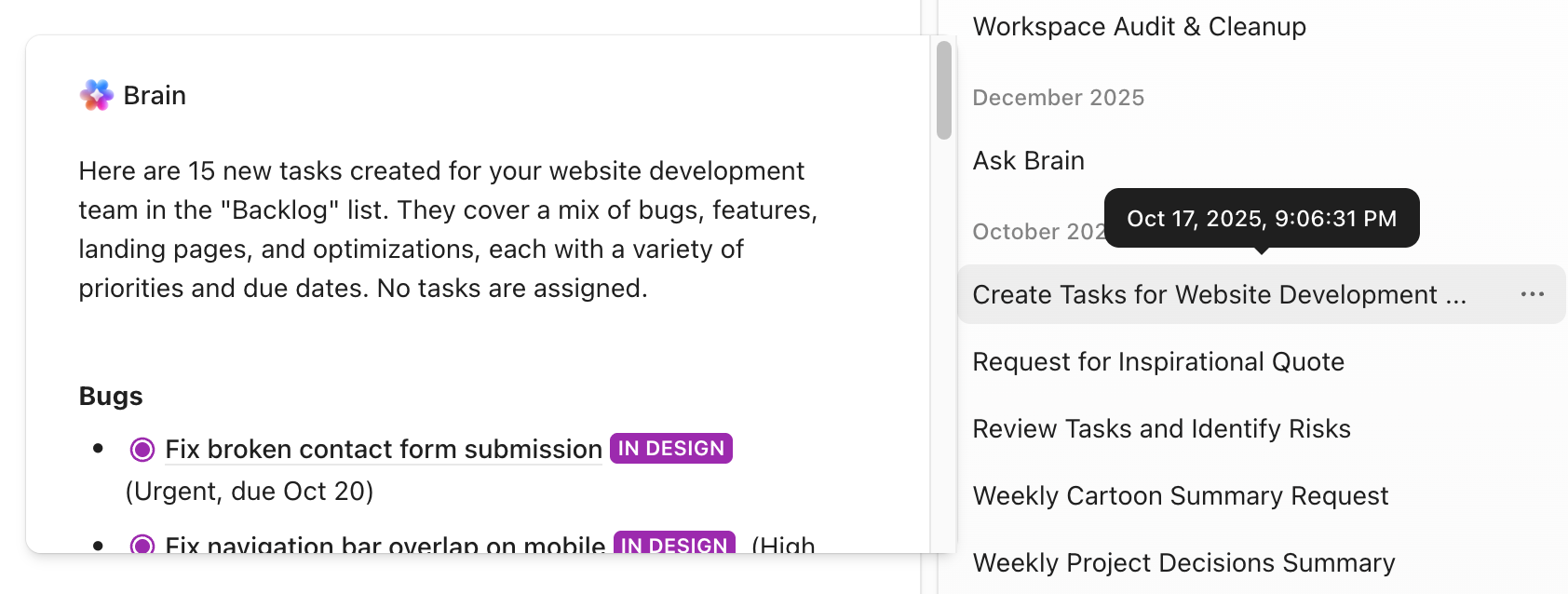Open Review Tasks and Identify Risks chat
The width and height of the screenshot is (1568, 594).
tap(1161, 429)
